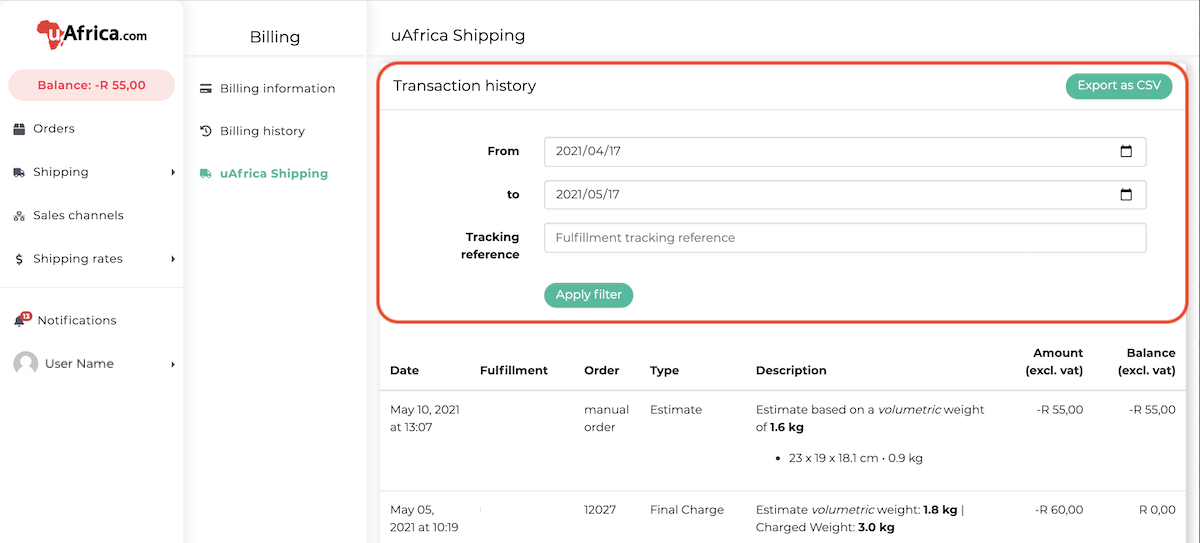Click the May 05, 2021 date cell
1200x543 pixels.
pos(424,518)
